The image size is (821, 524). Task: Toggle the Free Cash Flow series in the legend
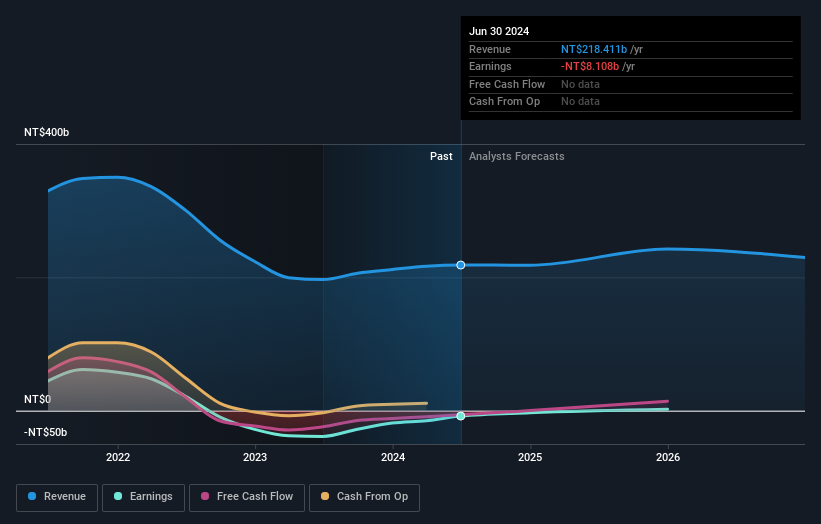pos(247,497)
